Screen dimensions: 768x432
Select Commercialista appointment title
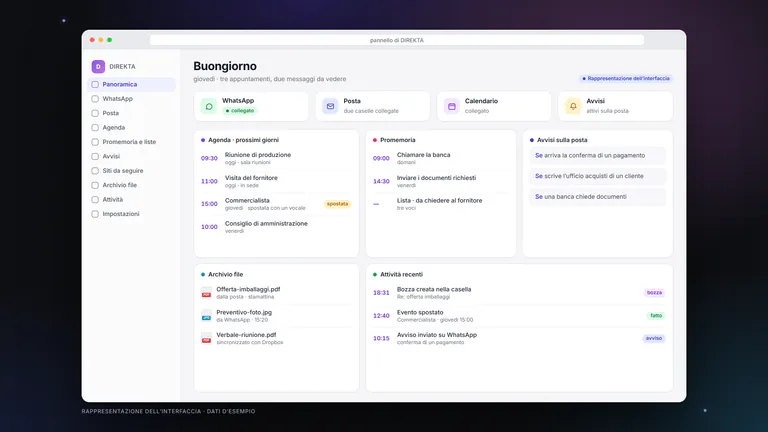coord(247,200)
